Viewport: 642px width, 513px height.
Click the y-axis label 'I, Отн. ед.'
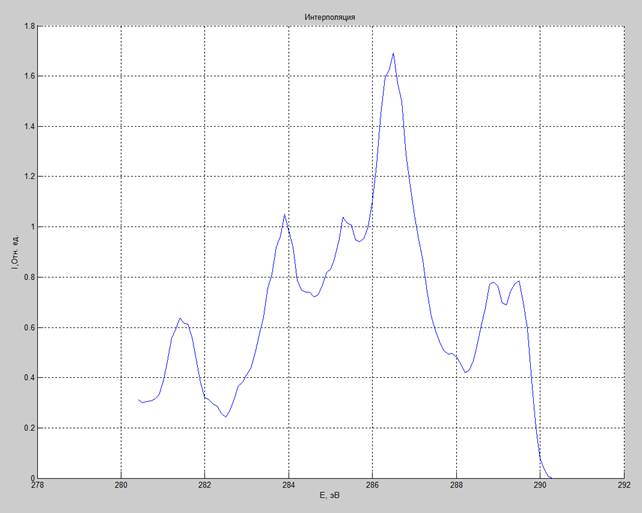coord(15,252)
